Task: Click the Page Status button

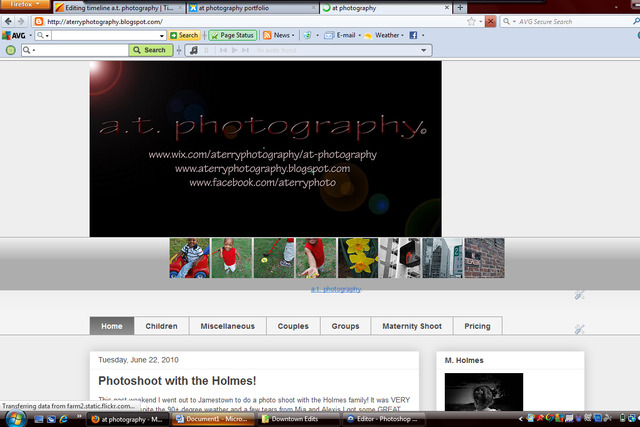Action: pos(233,36)
